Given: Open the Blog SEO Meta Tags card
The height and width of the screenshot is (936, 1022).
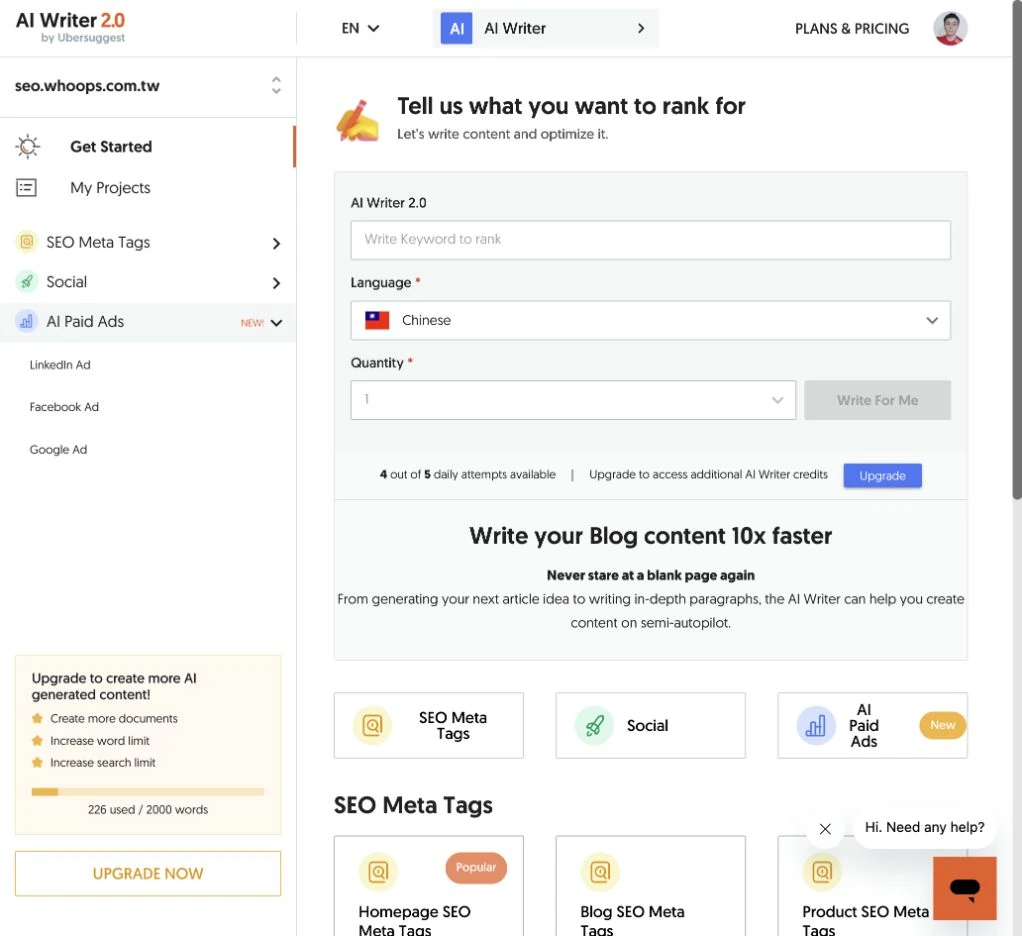Looking at the screenshot, I should pos(650,886).
